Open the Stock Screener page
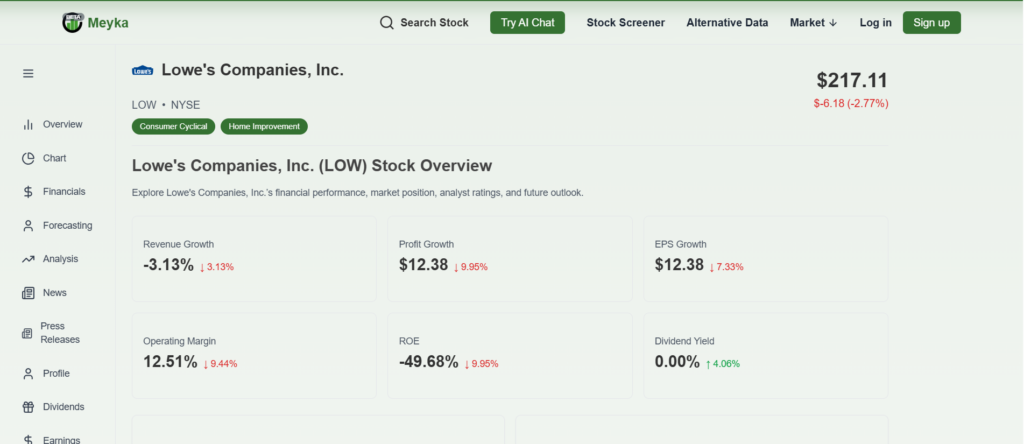Image resolution: width=1024 pixels, height=444 pixels. pyautogui.click(x=626, y=23)
